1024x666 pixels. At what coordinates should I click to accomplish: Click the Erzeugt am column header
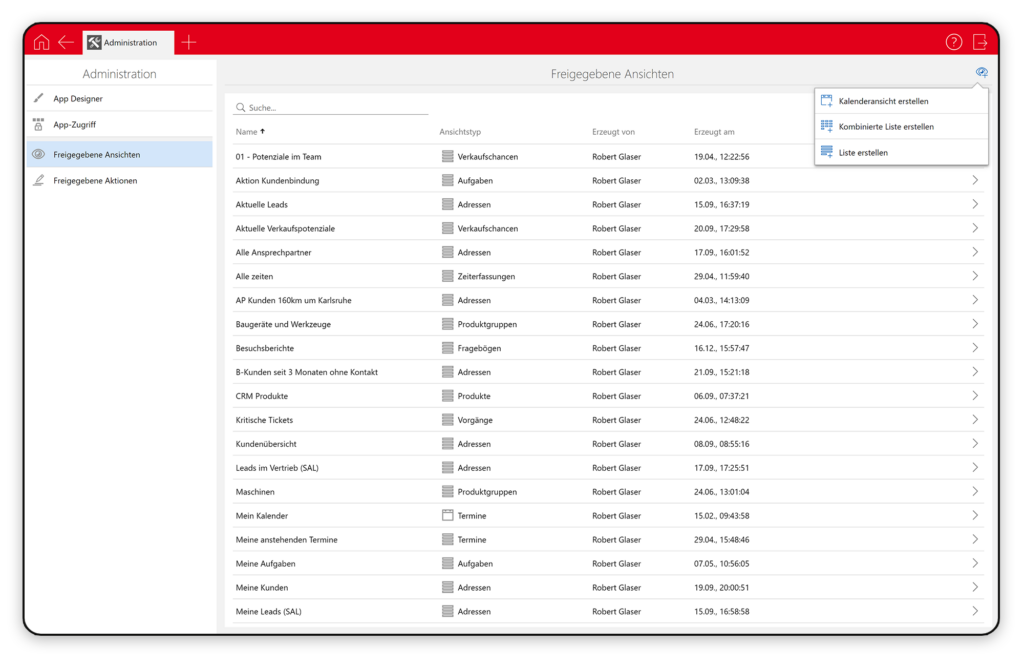(714, 132)
